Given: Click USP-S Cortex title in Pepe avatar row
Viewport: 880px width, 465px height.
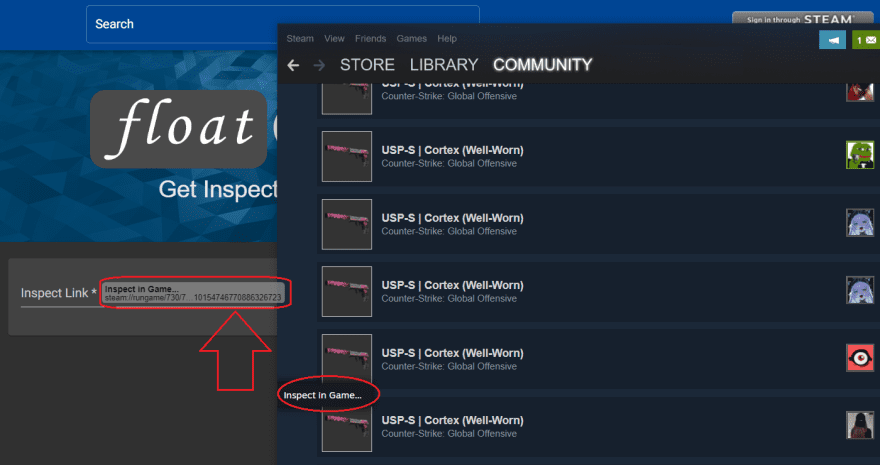Looking at the screenshot, I should point(452,150).
